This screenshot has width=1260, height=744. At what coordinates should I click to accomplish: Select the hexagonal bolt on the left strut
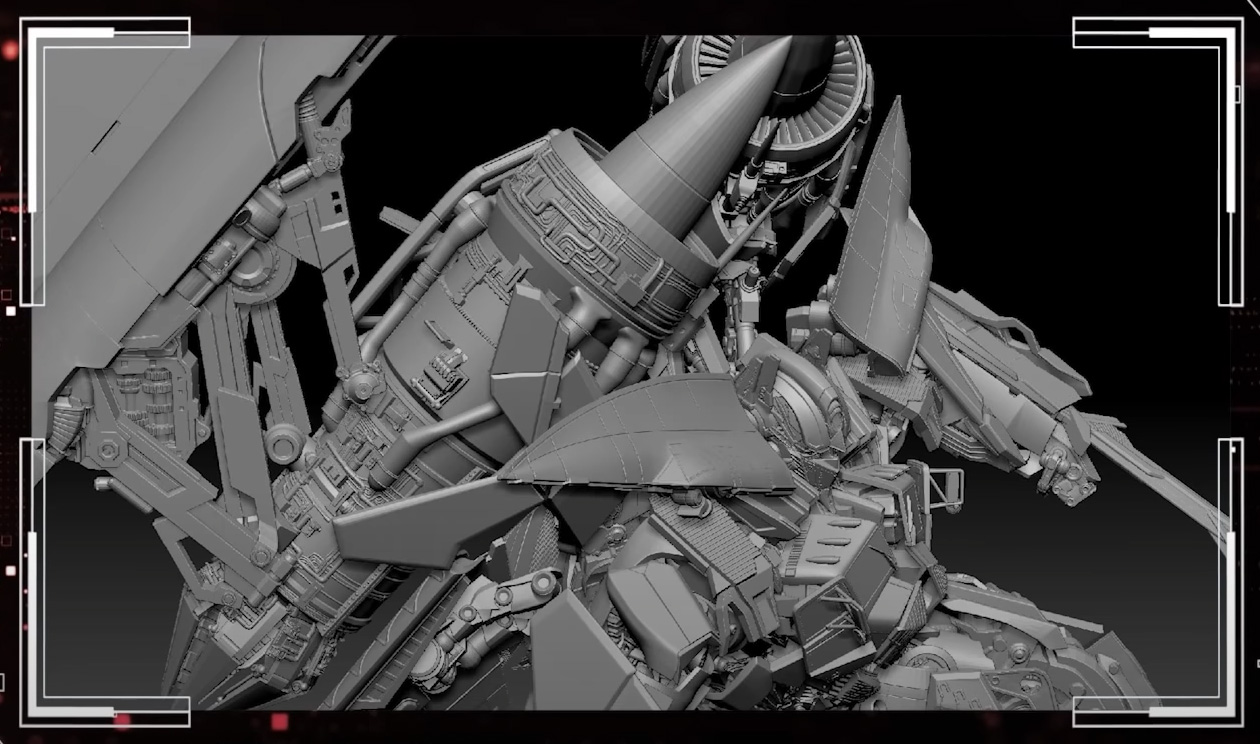[x=106, y=451]
